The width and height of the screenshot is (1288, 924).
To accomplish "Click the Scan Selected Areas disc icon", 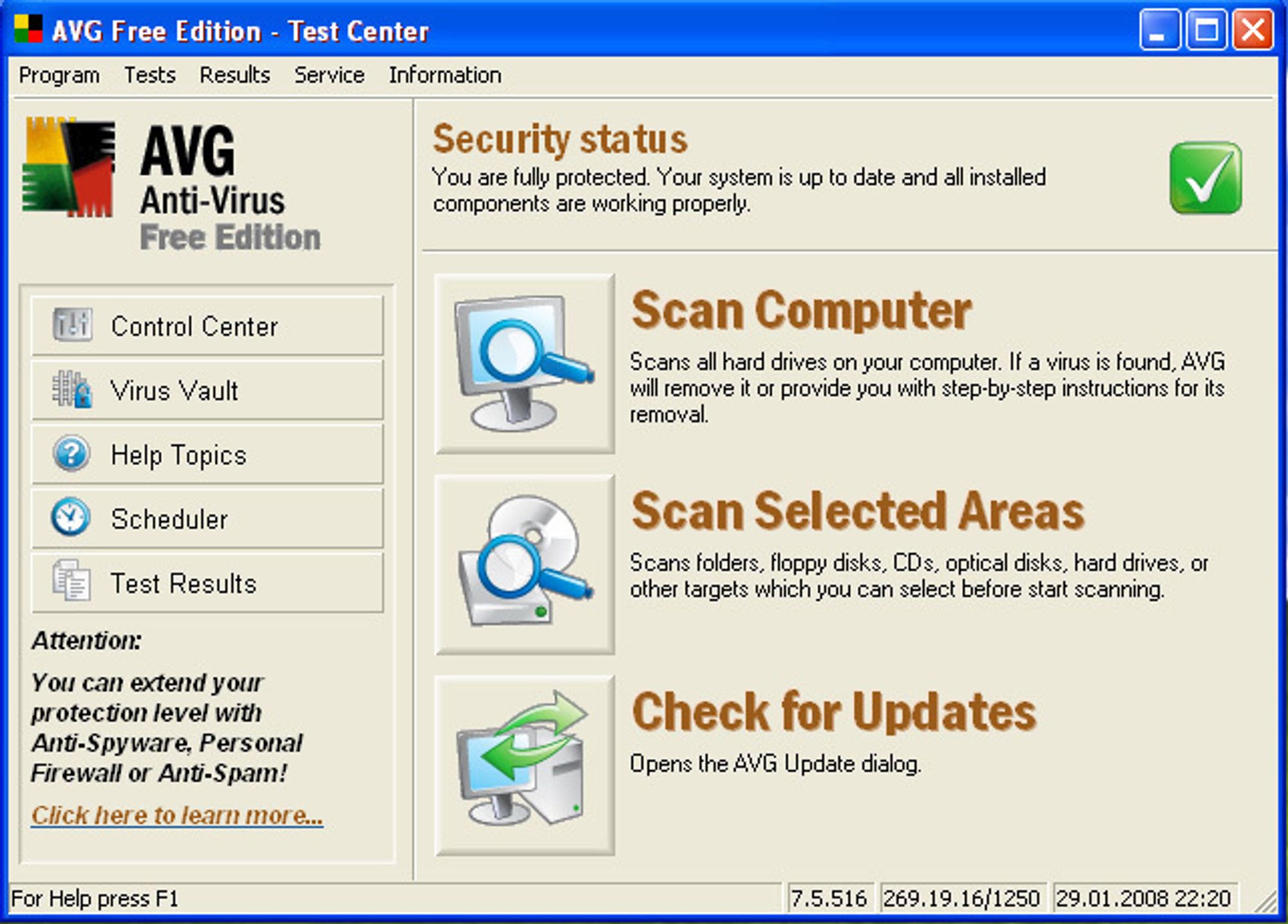I will click(524, 565).
